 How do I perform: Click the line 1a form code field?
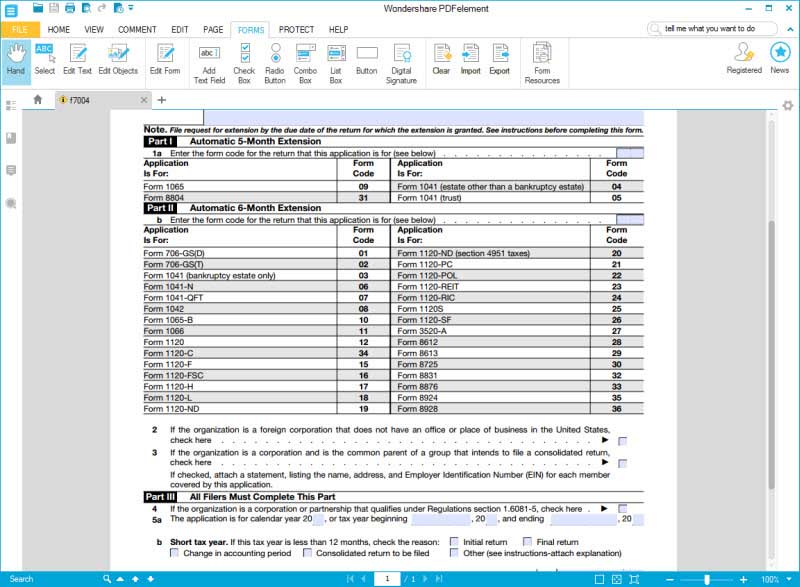pos(630,153)
